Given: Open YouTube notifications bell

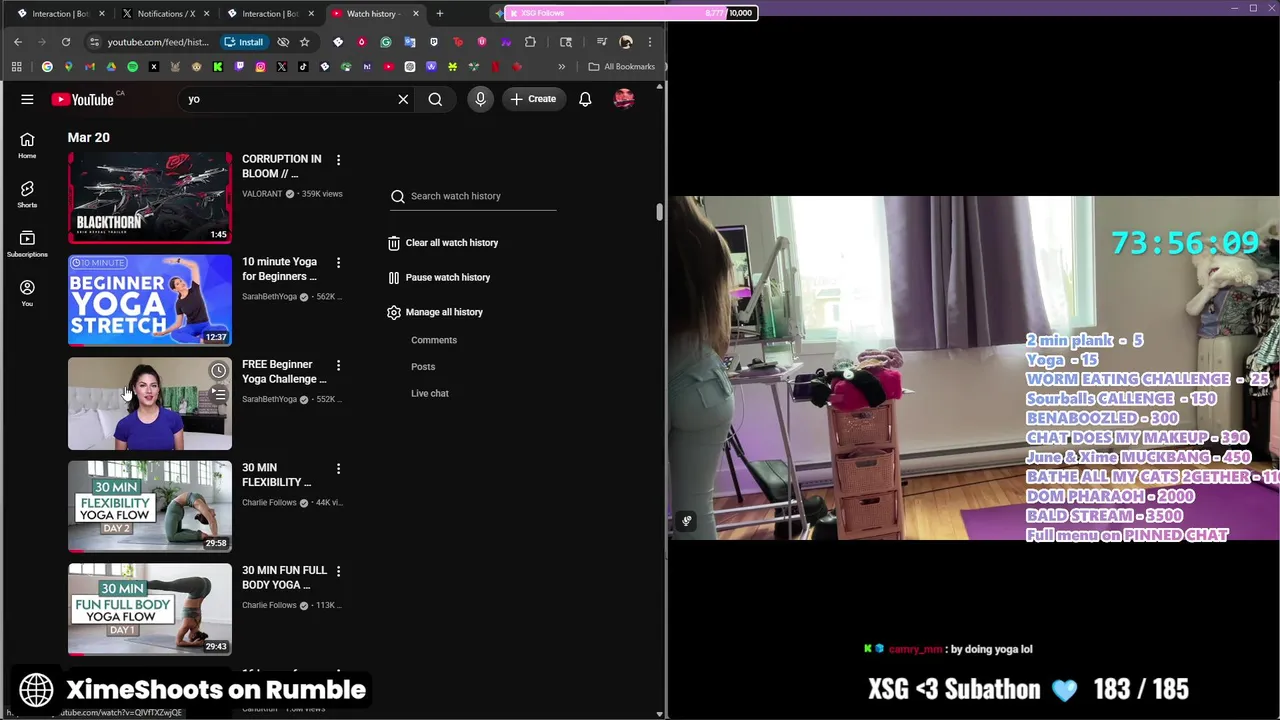Looking at the screenshot, I should click(x=585, y=99).
